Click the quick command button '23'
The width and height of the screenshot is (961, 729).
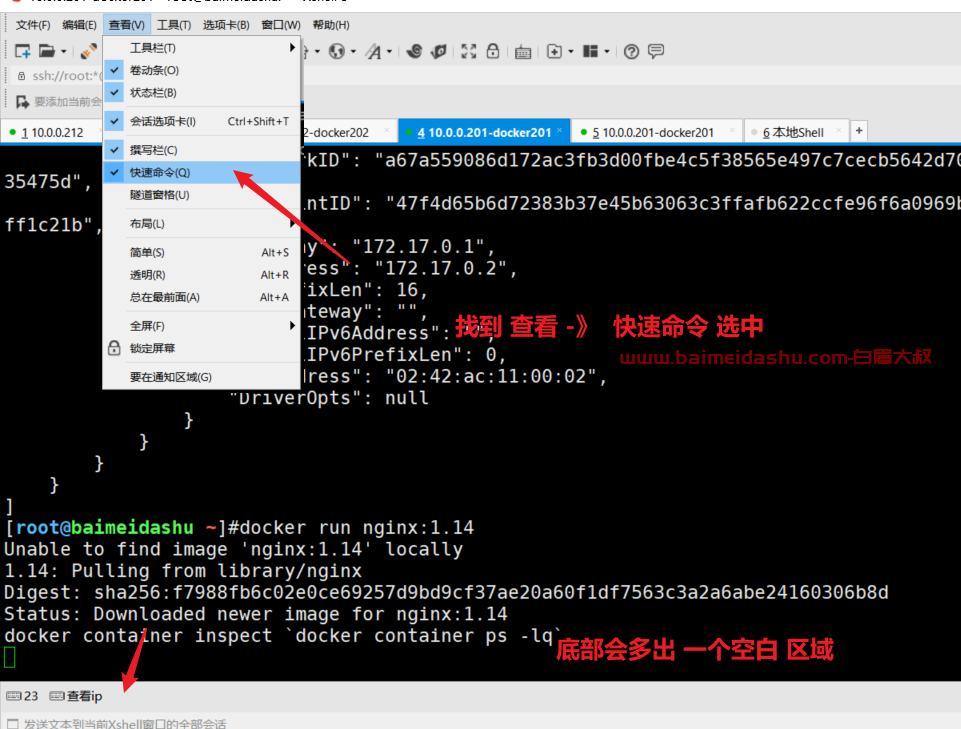(22, 696)
